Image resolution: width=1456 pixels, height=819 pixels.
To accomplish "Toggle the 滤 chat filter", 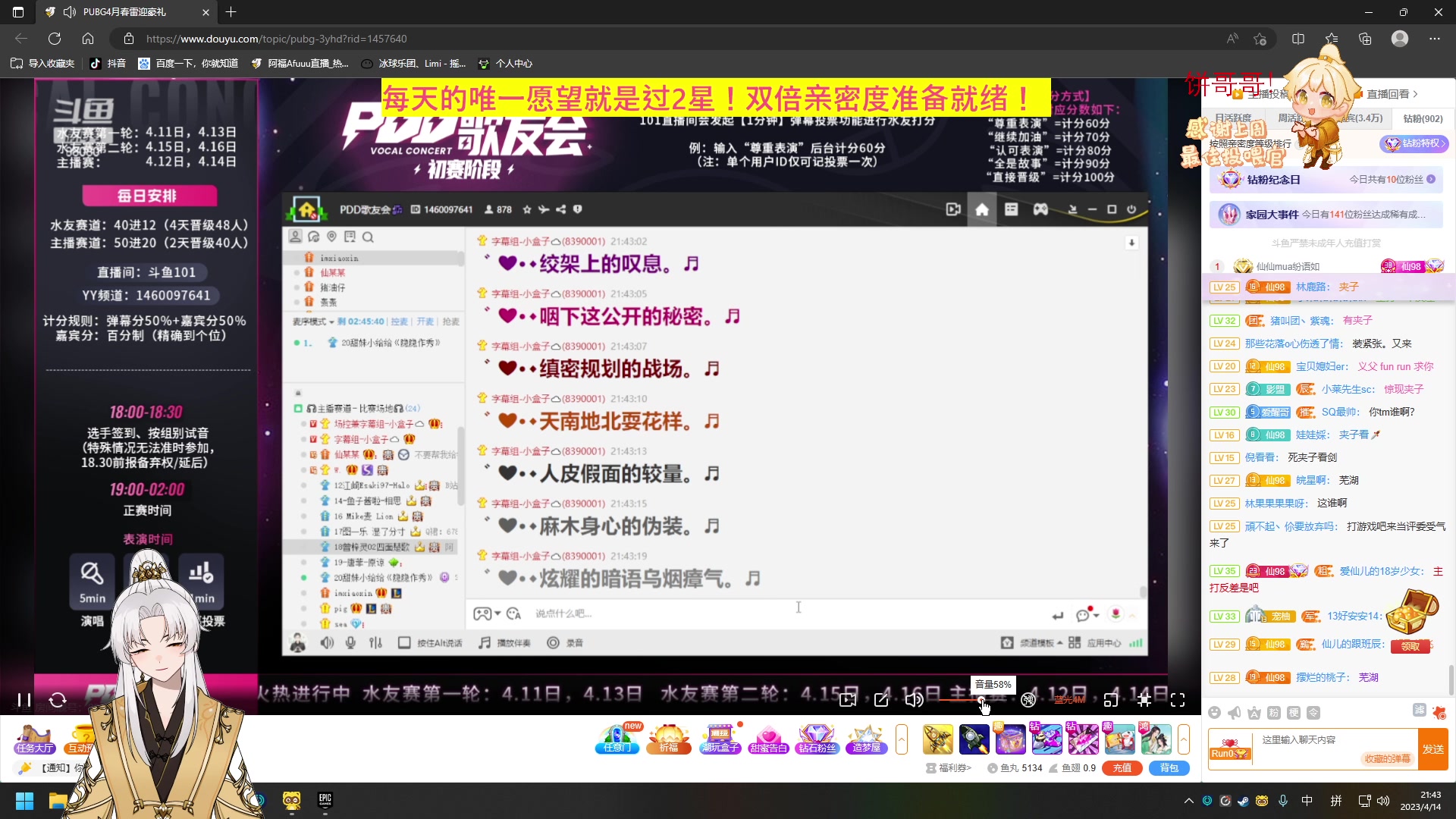I will click(1420, 711).
